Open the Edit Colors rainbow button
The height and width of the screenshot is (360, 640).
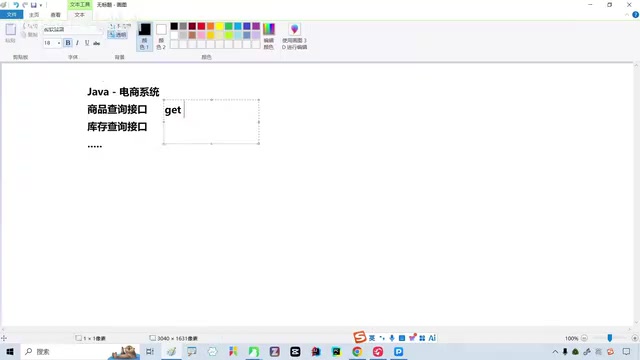coord(269,36)
